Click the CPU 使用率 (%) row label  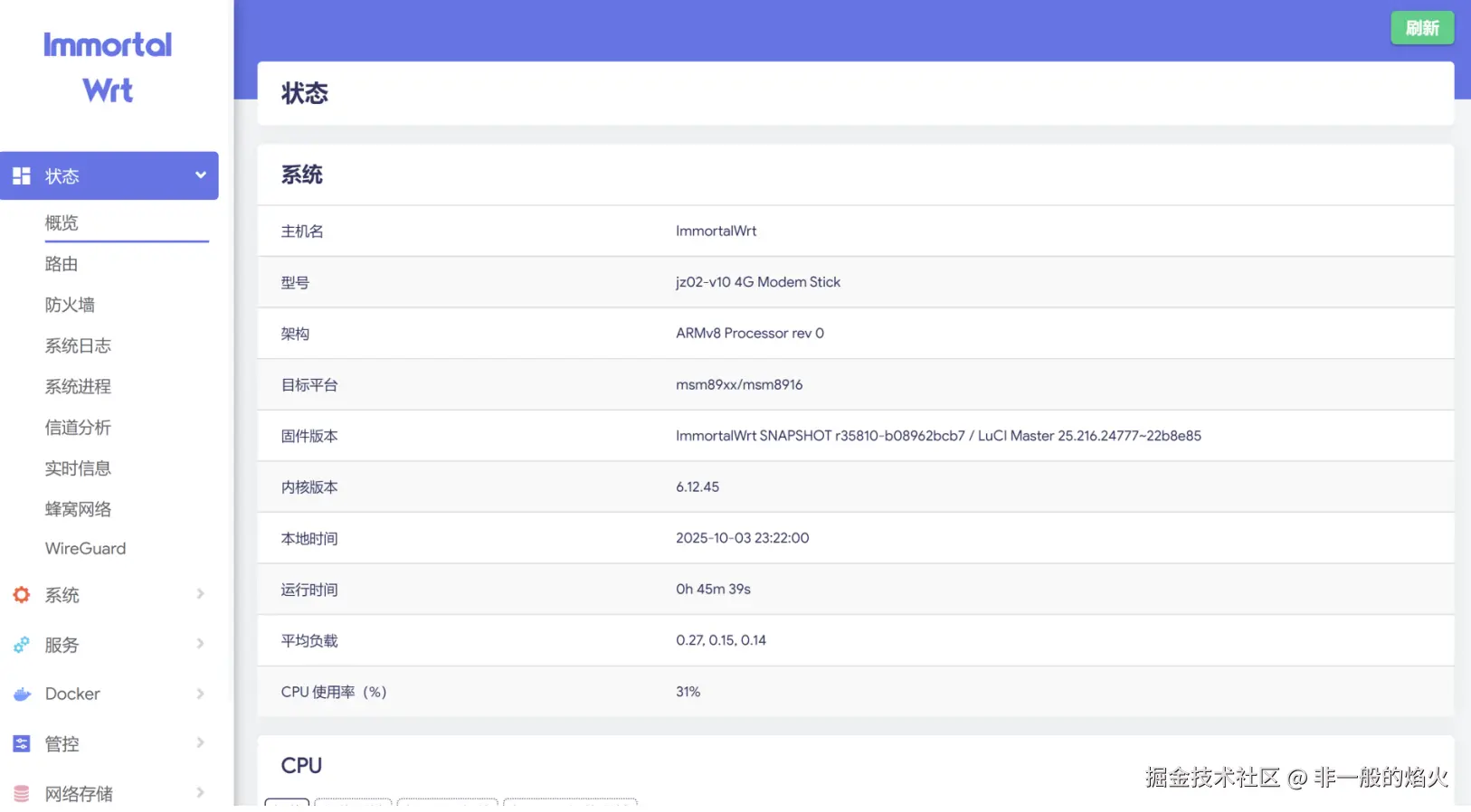pyautogui.click(x=334, y=692)
